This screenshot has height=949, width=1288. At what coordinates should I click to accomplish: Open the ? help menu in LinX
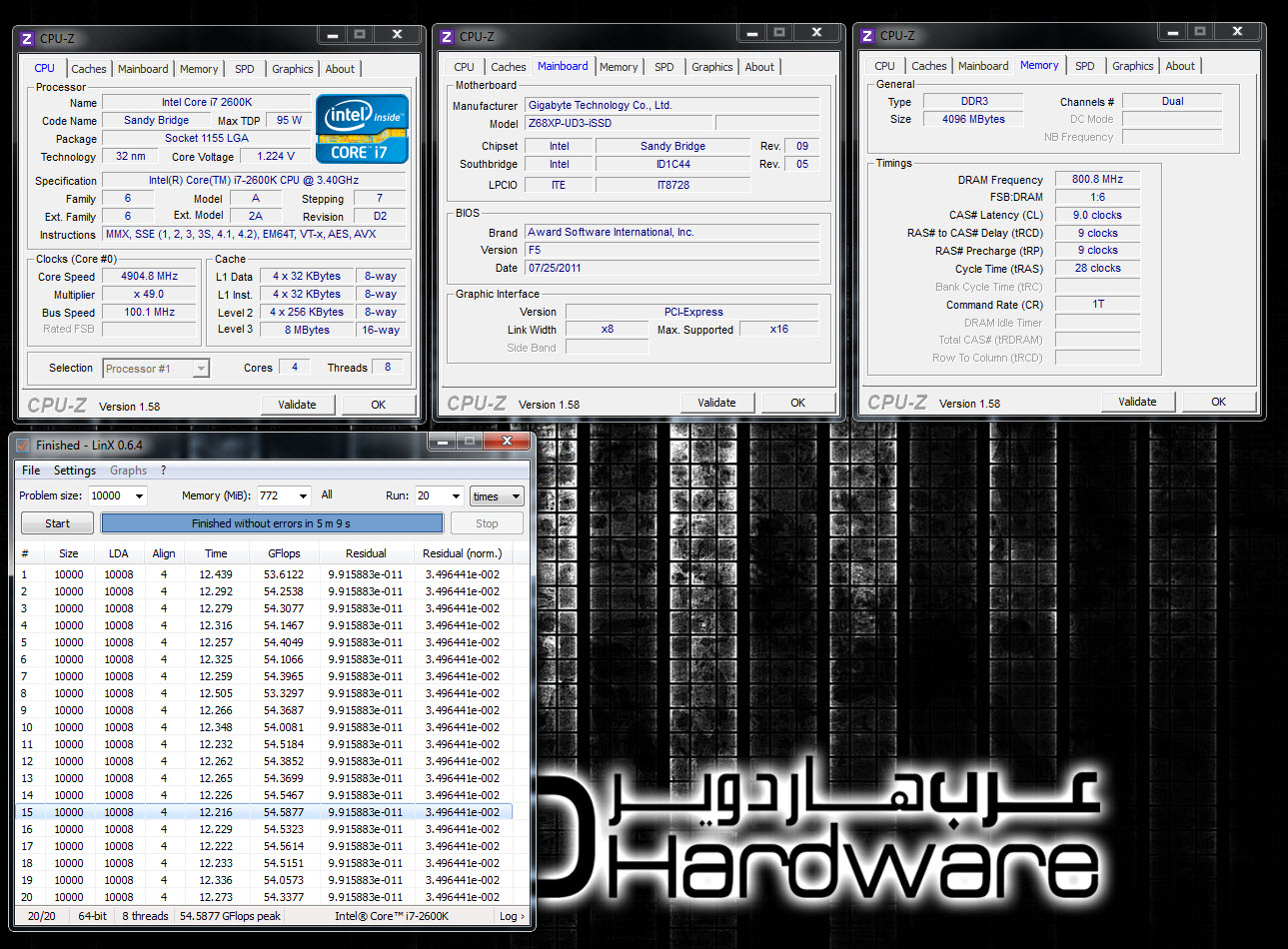pos(163,471)
